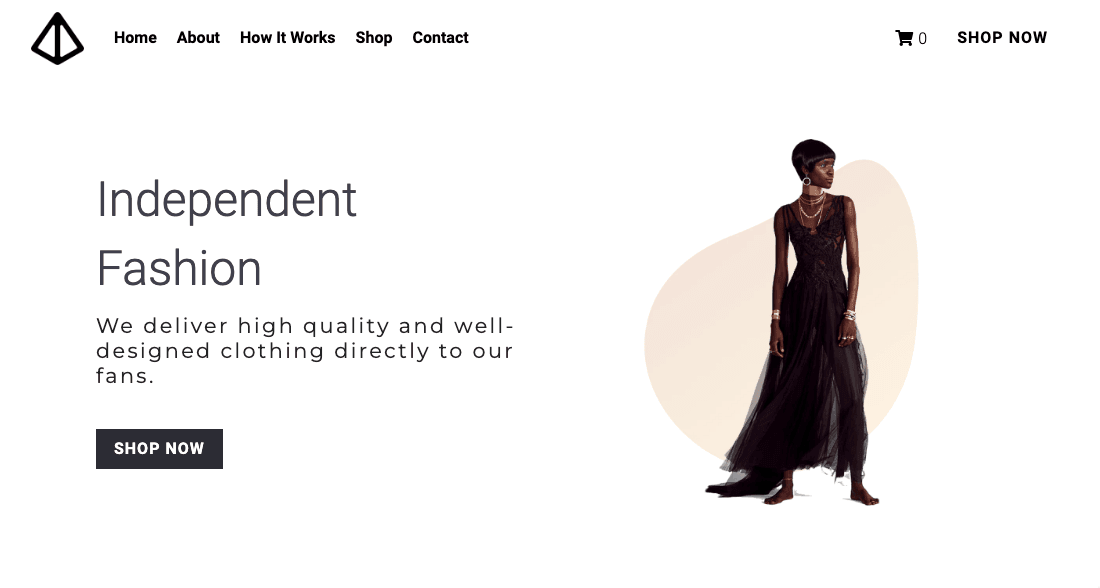
Task: Navigate to the Contact page
Action: [440, 38]
